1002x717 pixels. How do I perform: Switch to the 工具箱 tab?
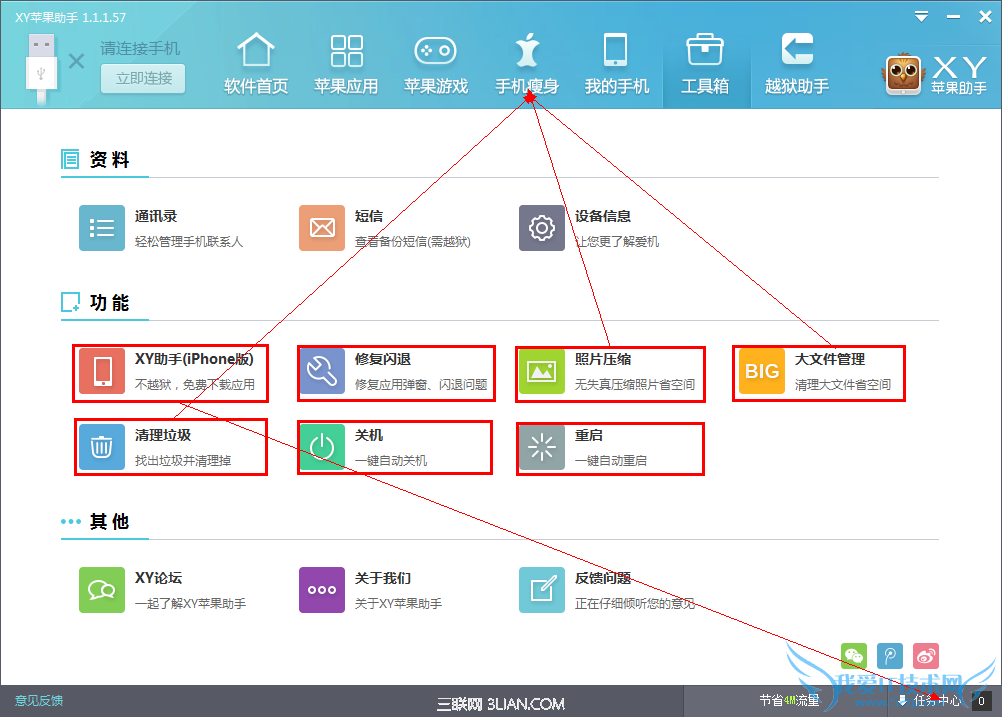pyautogui.click(x=705, y=64)
